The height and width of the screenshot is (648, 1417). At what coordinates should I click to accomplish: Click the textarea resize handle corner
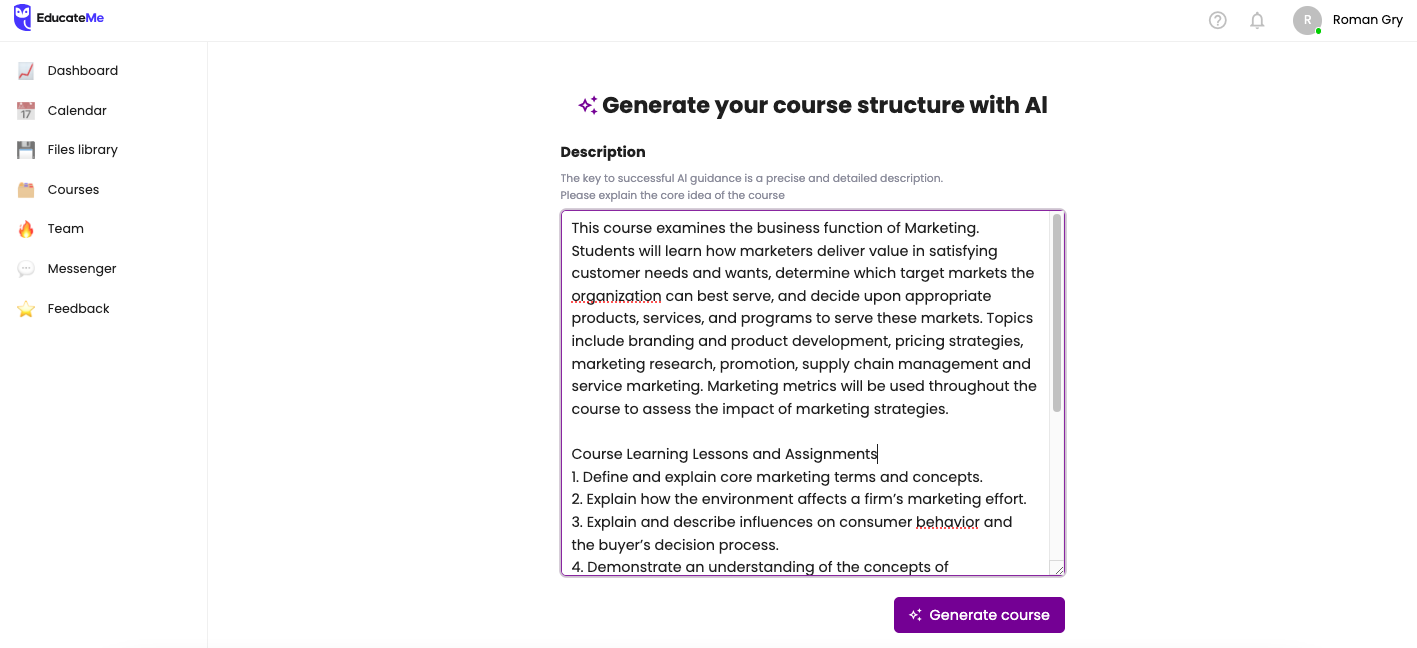click(1057, 568)
